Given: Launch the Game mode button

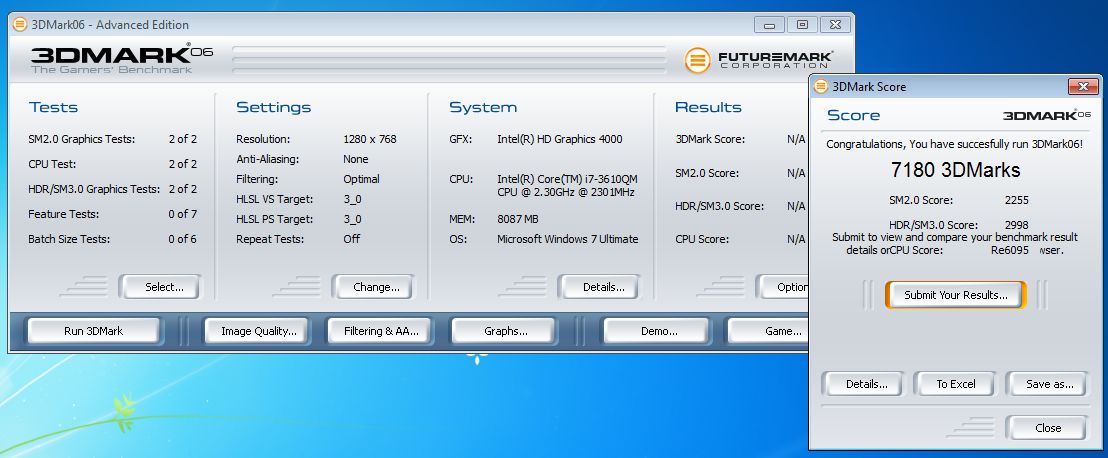Looking at the screenshot, I should tap(768, 331).
